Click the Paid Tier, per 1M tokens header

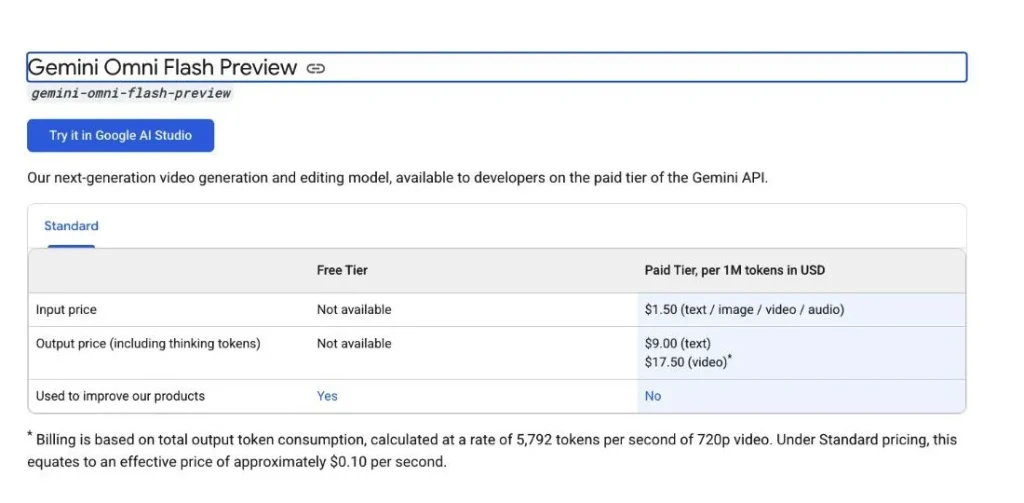(735, 270)
